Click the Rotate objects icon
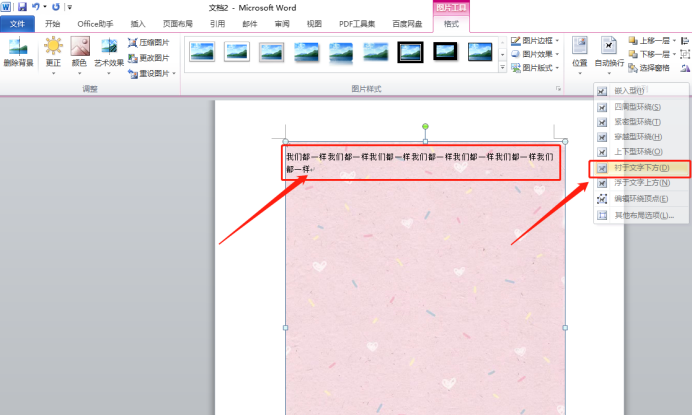Image resolution: width=692 pixels, height=416 pixels. click(x=685, y=67)
